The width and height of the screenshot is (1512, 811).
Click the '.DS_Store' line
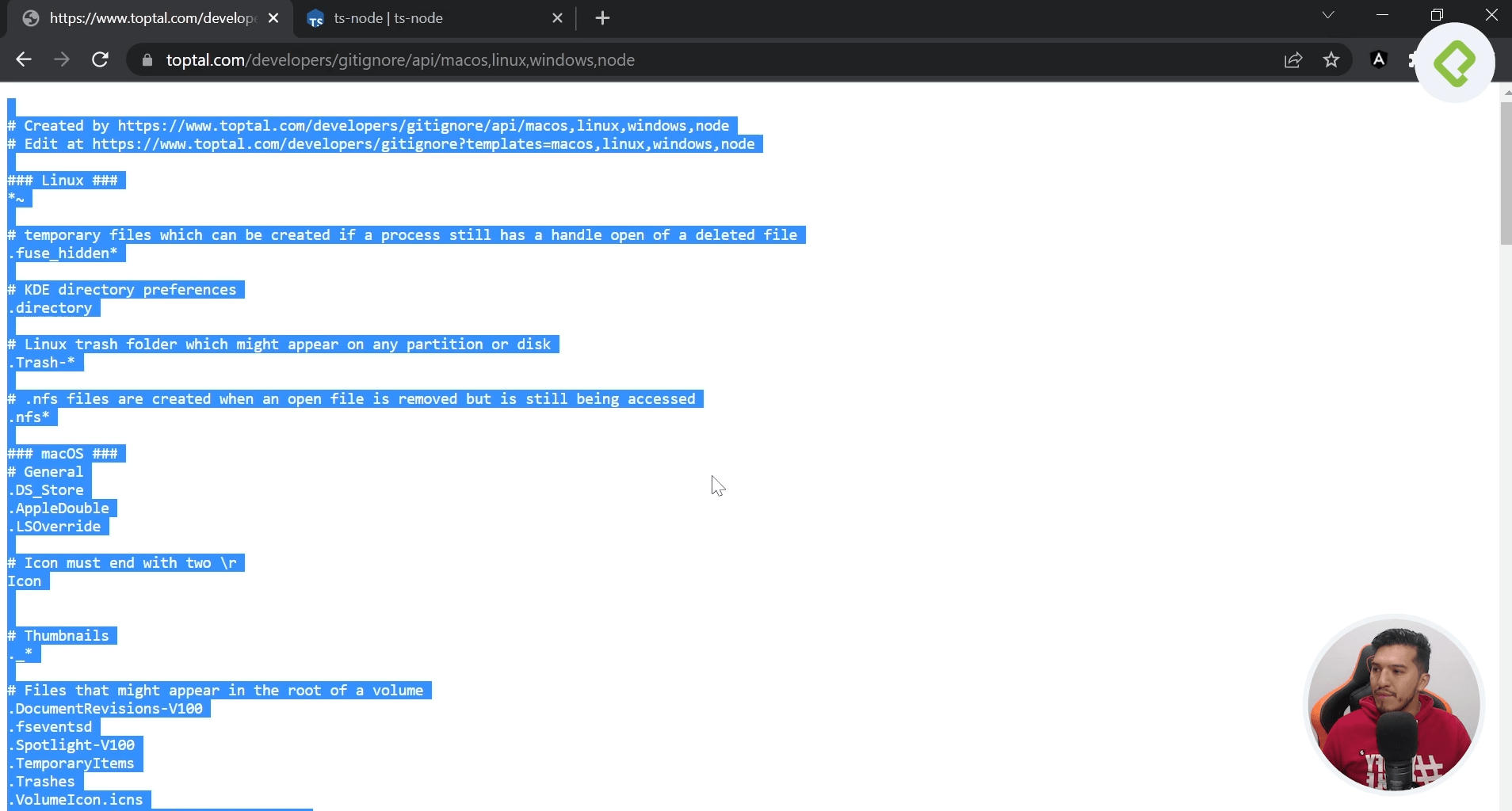[x=45, y=490]
